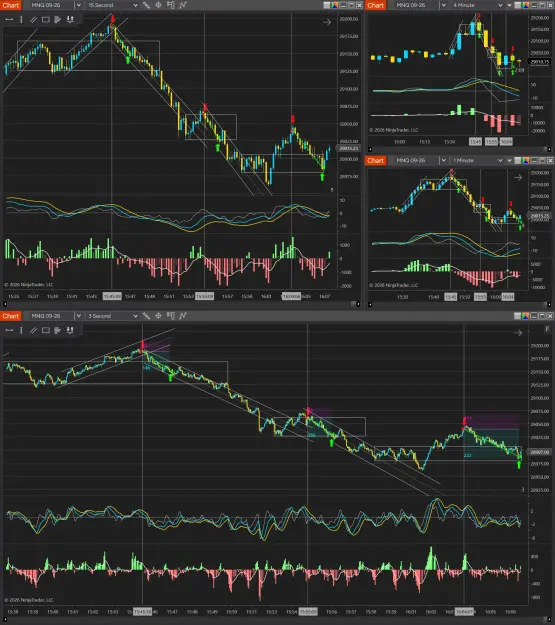The image size is (555, 625).
Task: Click the gray link color swatch in 3 Second chart
Action: tap(518, 316)
